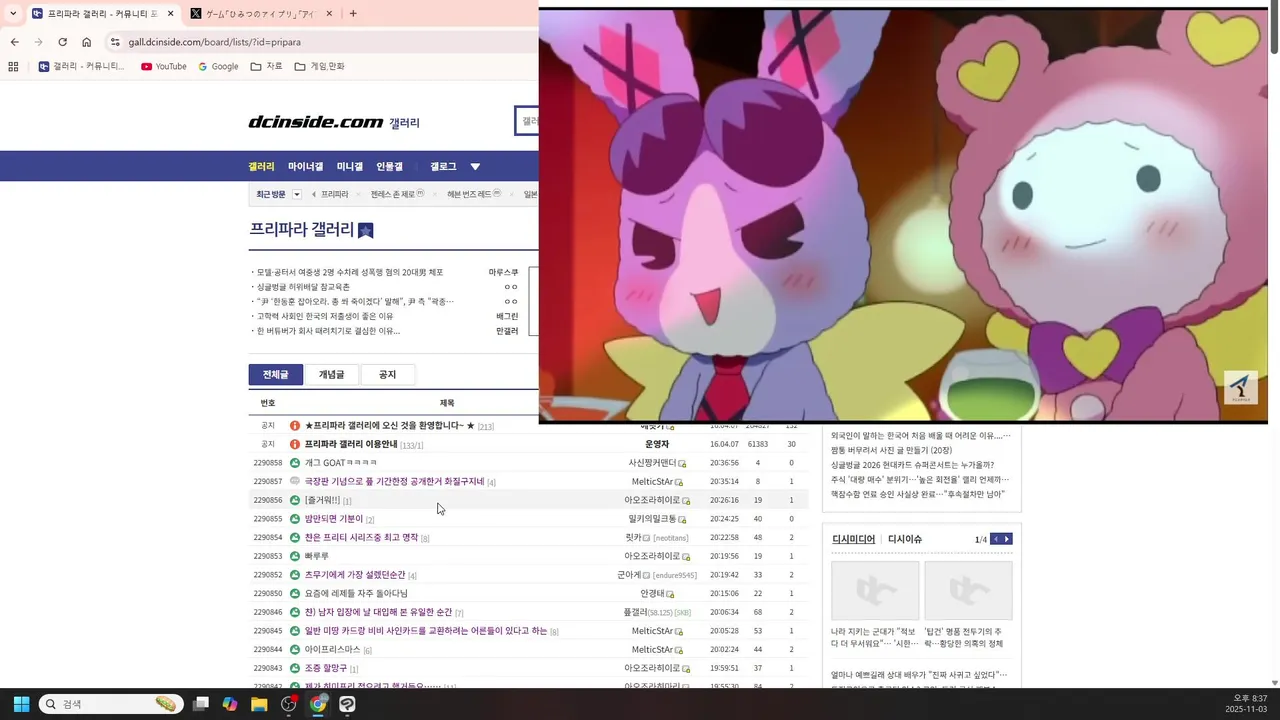Select the 전체글 tab
Screen dimensions: 1280x720
[x=276, y=375]
